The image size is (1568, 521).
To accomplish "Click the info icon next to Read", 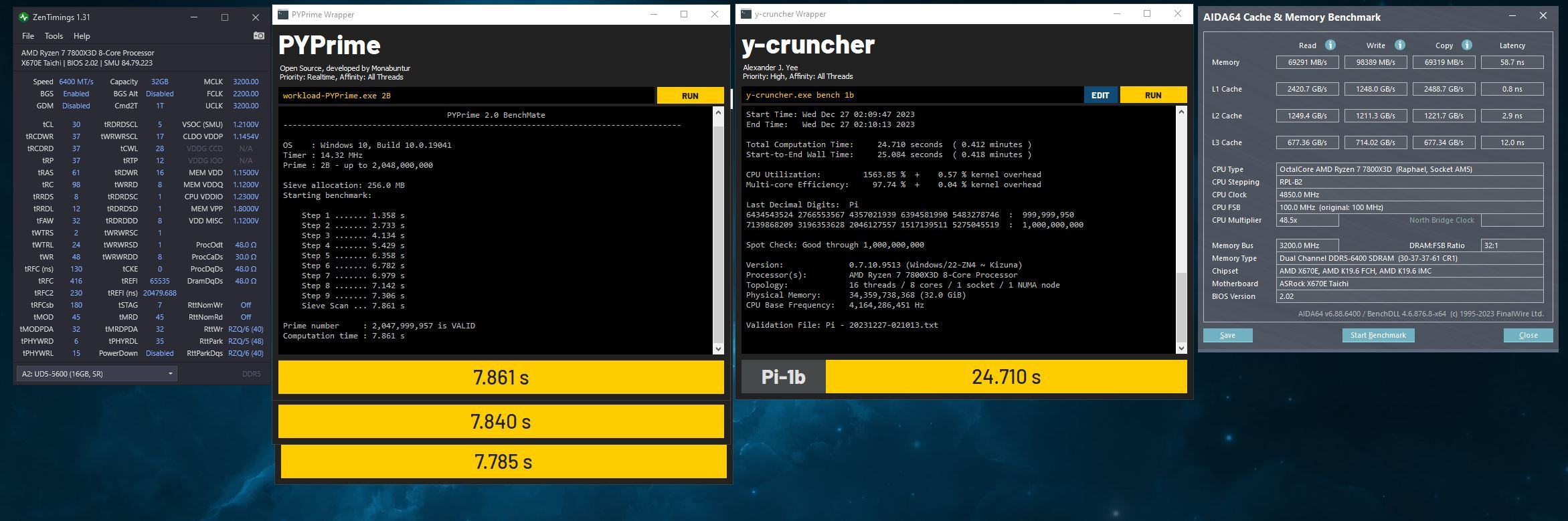I will coord(1330,45).
